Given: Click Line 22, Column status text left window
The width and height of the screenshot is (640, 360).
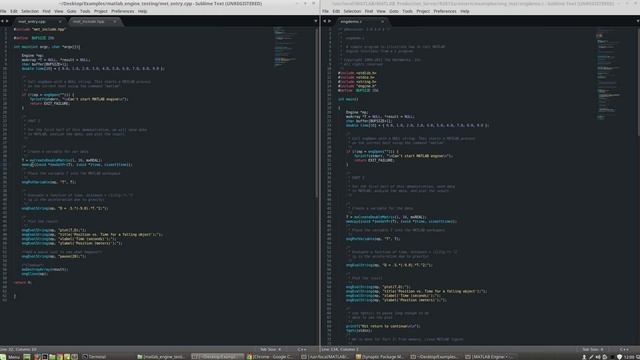Looking at the screenshot, I should tap(19, 350).
